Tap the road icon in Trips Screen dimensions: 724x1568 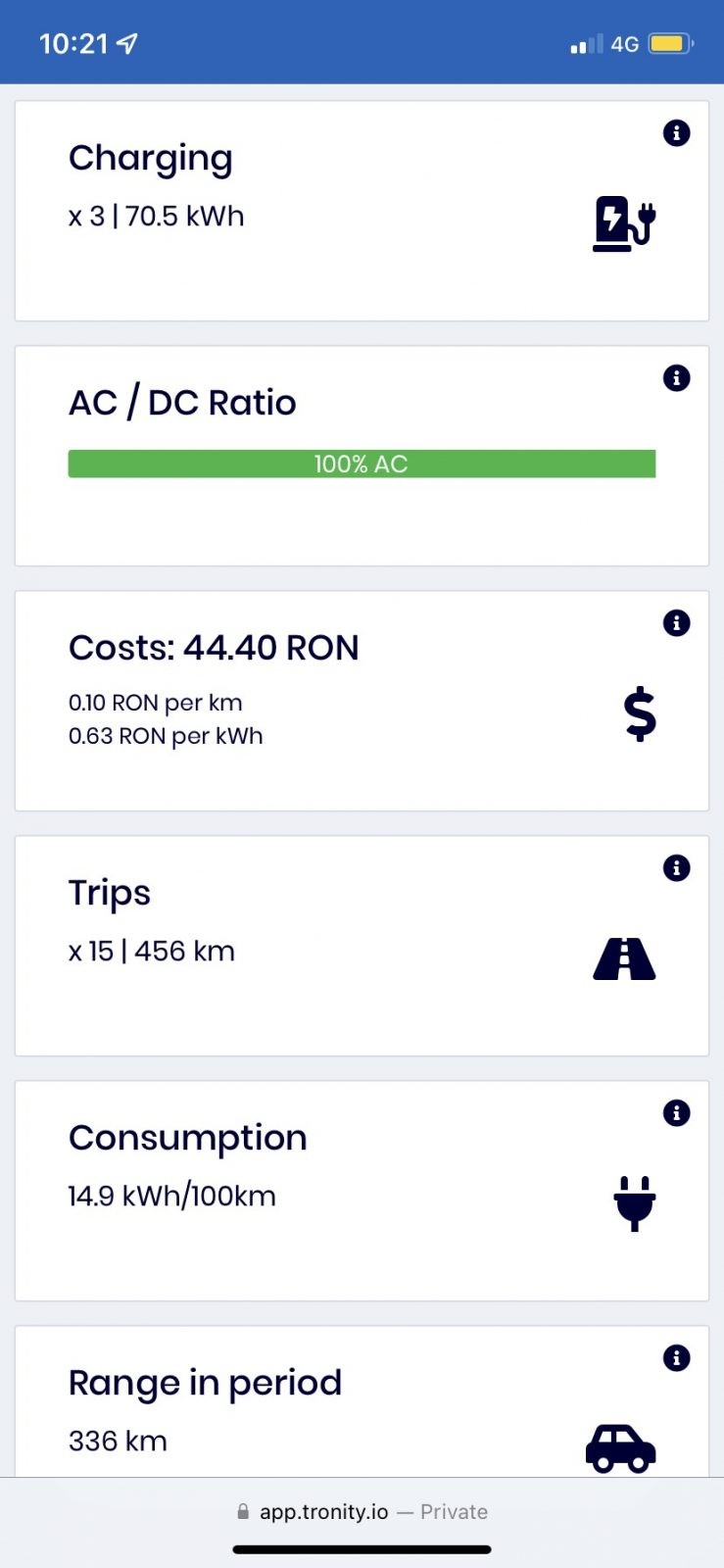624,959
